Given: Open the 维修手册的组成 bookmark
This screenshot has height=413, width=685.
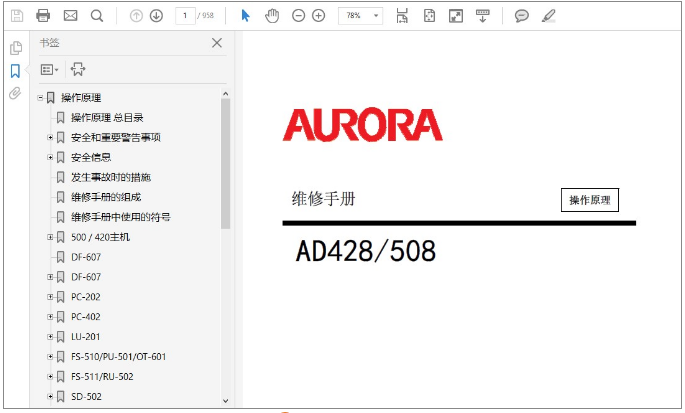Looking at the screenshot, I should (106, 198).
